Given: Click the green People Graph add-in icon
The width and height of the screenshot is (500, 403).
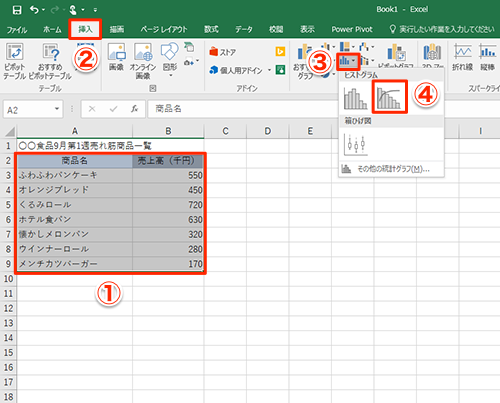Looking at the screenshot, I should 280,70.
